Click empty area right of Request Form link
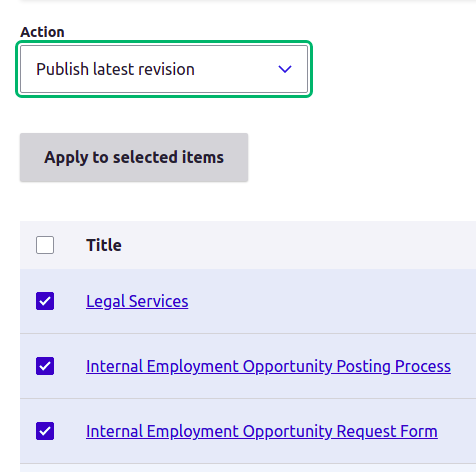 [457, 431]
